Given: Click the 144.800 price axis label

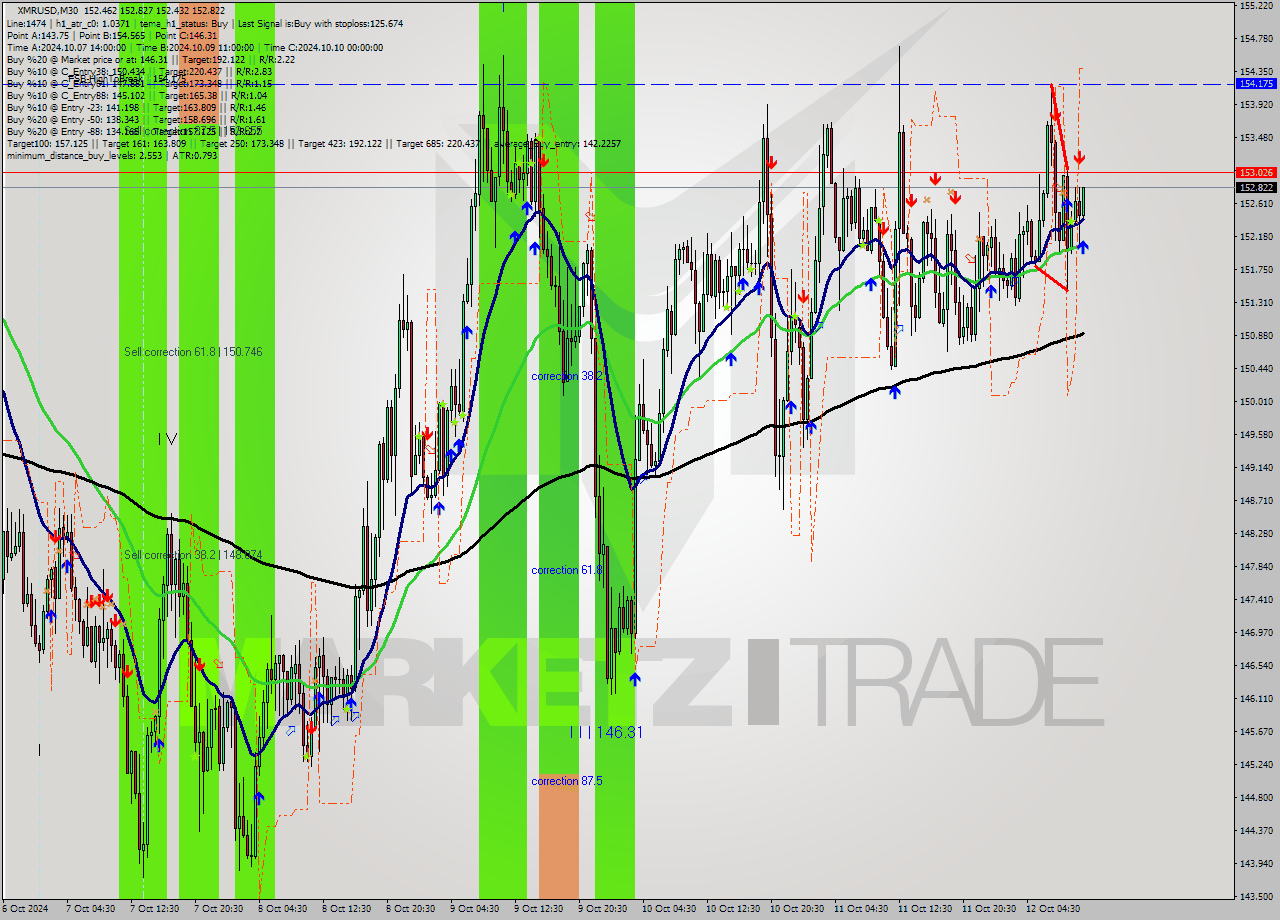Looking at the screenshot, I should [x=1256, y=798].
